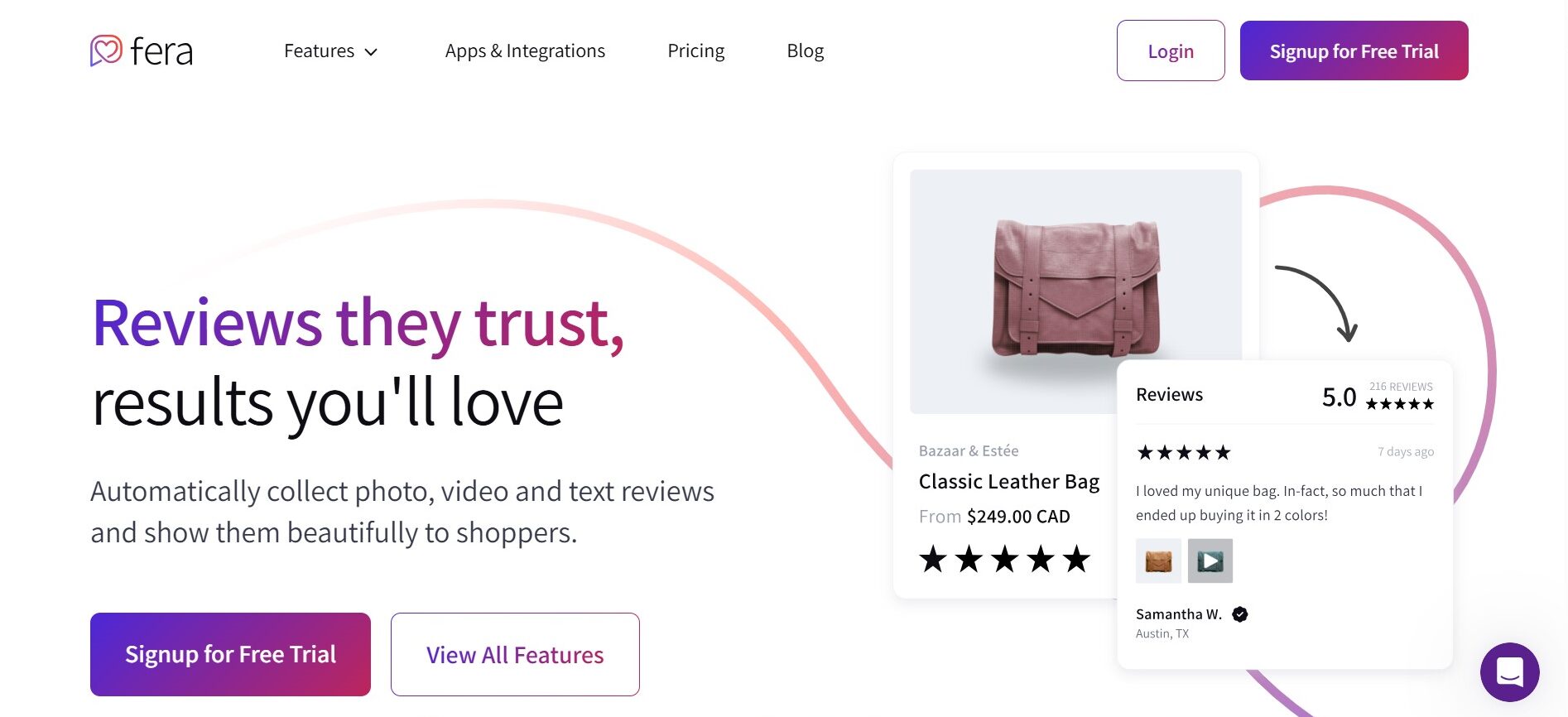Play the review video thumbnail

tap(1210, 561)
